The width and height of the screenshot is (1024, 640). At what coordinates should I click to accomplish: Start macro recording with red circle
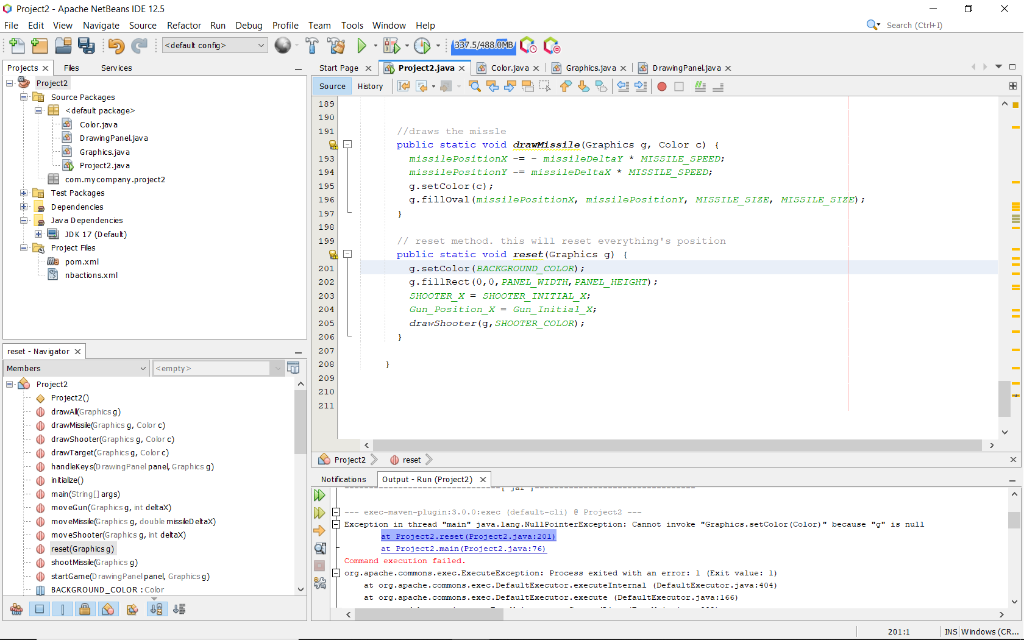click(x=661, y=87)
